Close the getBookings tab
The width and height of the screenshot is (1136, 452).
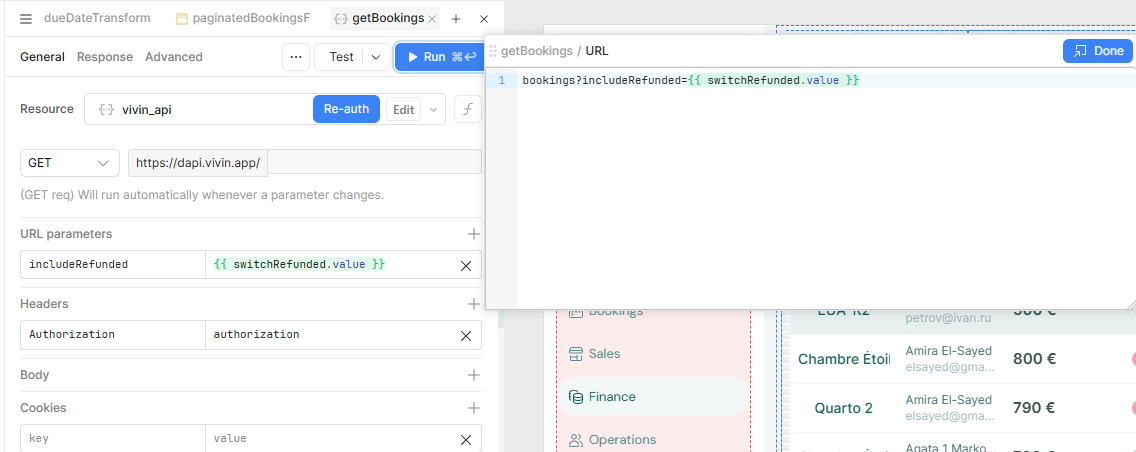click(431, 19)
